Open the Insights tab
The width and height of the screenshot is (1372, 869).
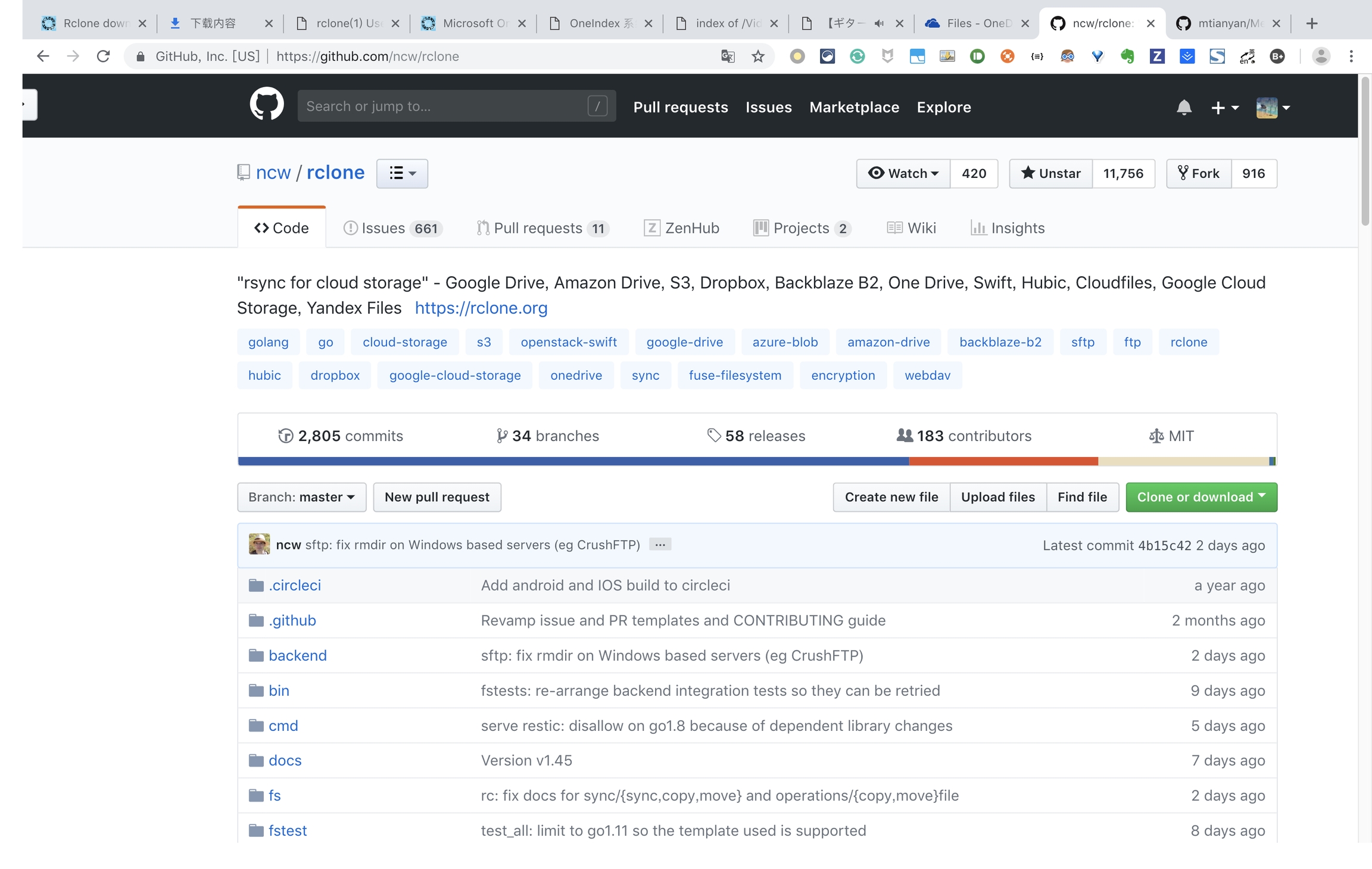[x=1008, y=228]
